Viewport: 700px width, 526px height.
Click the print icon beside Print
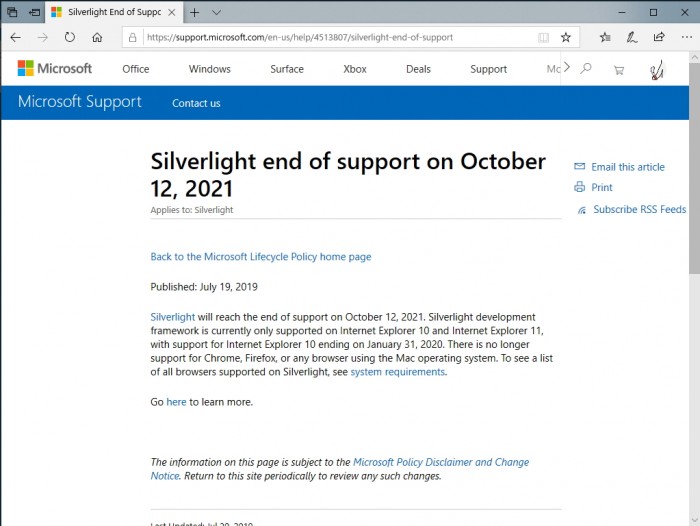579,187
